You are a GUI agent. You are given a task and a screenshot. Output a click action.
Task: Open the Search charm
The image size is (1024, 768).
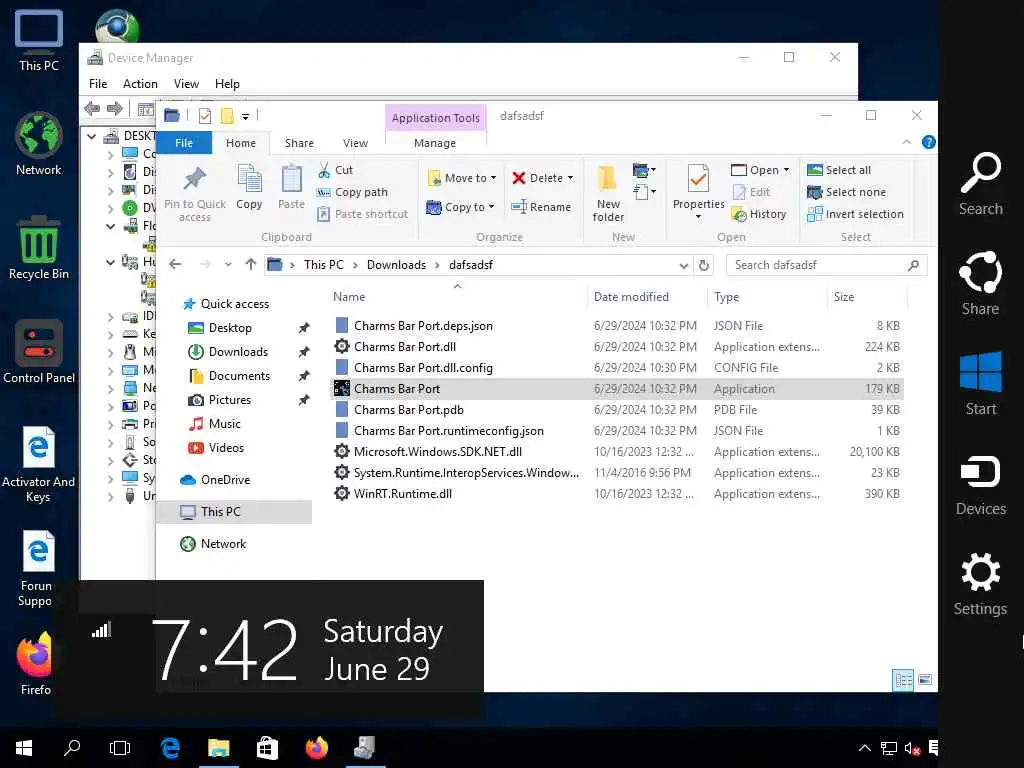tap(980, 184)
